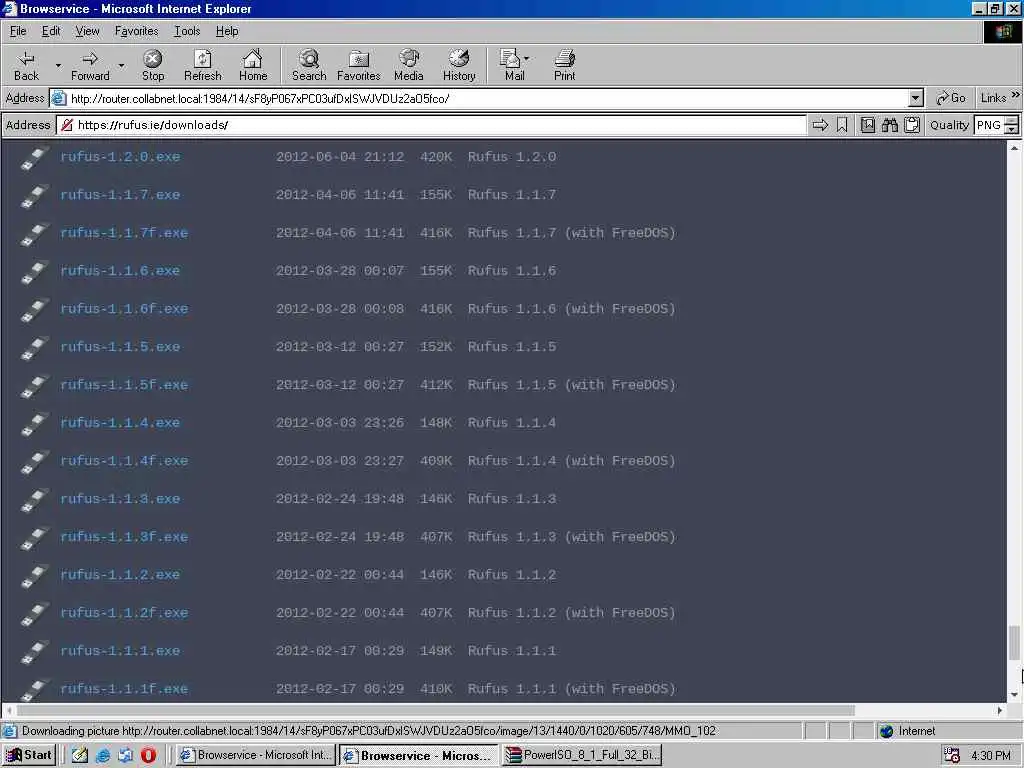Launch Internet Explorer from quick launch
This screenshot has width=1024, height=768.
[103, 755]
